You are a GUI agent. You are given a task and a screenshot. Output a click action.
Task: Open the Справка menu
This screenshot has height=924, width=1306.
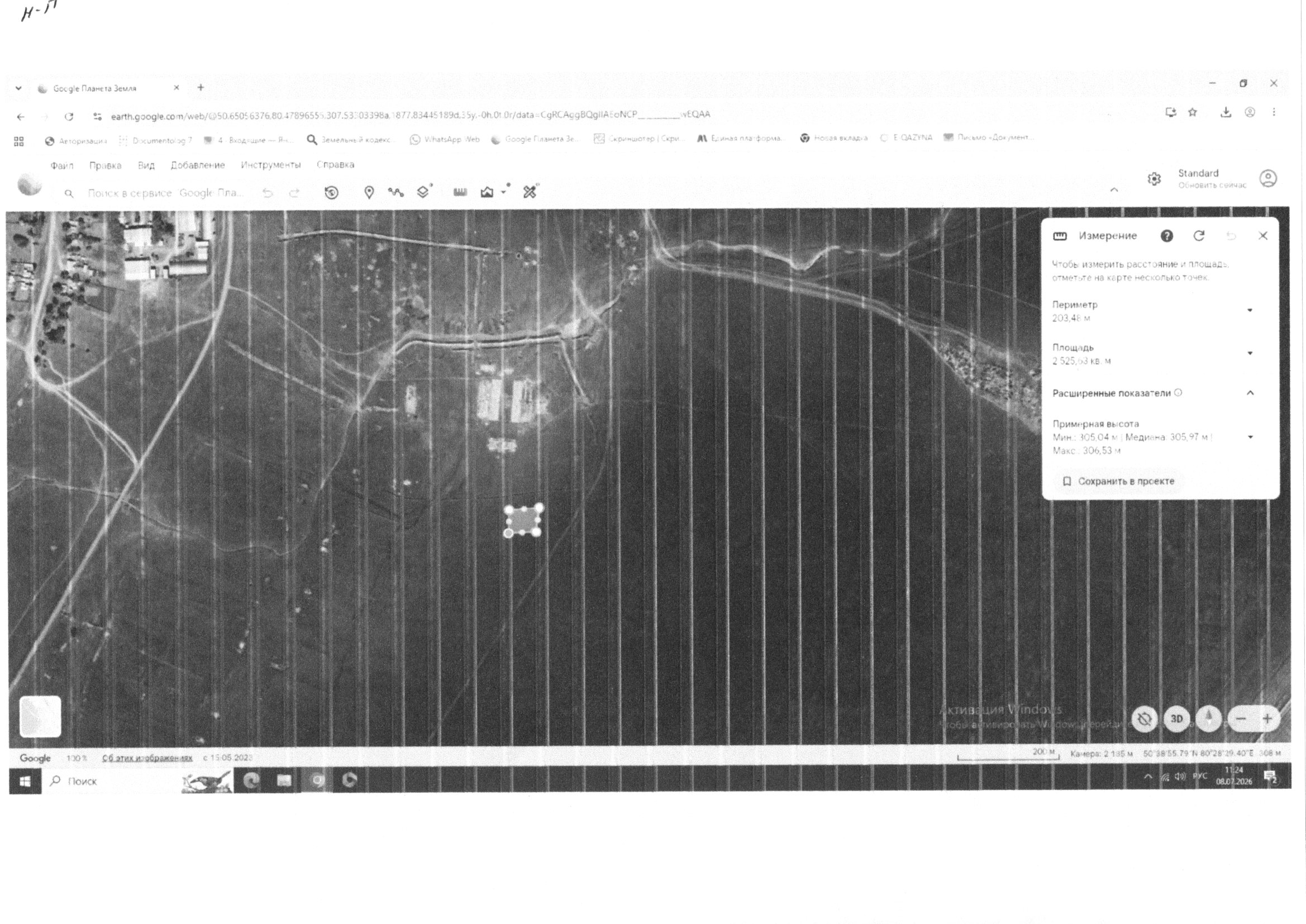coord(336,164)
